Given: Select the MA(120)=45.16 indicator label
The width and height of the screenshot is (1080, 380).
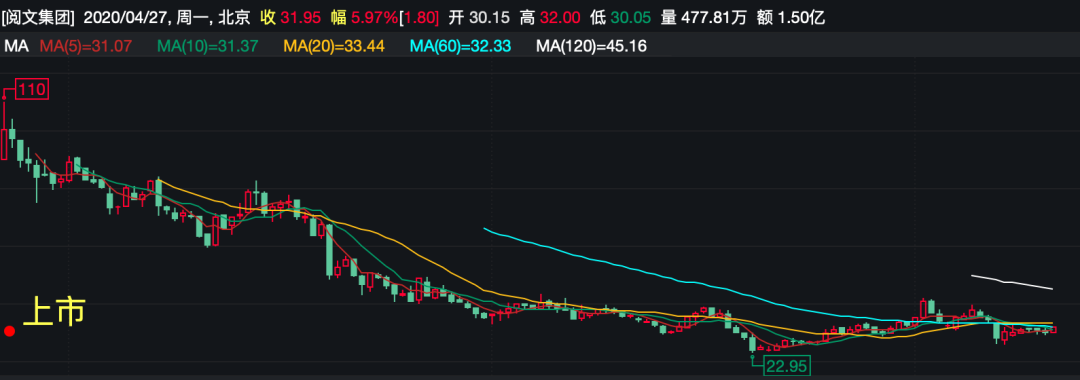Looking at the screenshot, I should [591, 47].
